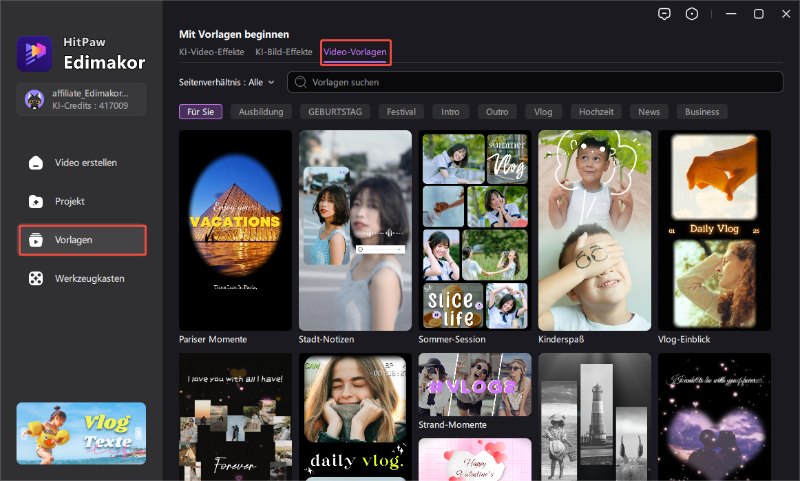Click the user avatar icon
The image size is (800, 481).
point(34,98)
